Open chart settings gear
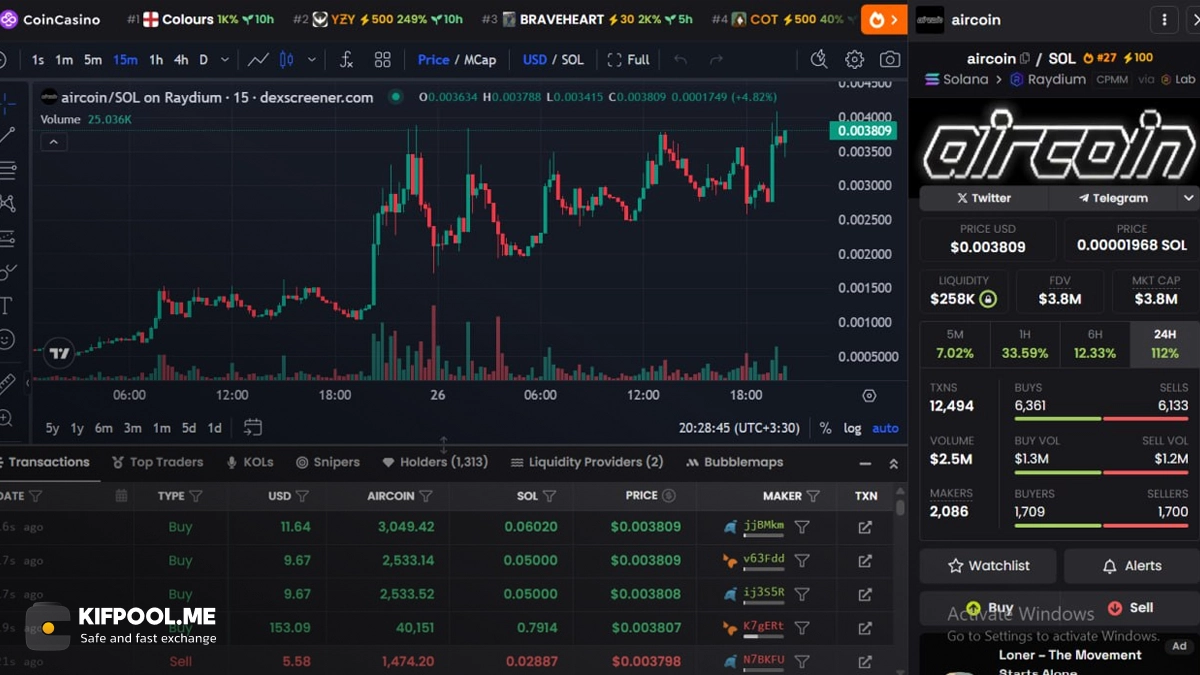The image size is (1200, 675). [x=854, y=60]
